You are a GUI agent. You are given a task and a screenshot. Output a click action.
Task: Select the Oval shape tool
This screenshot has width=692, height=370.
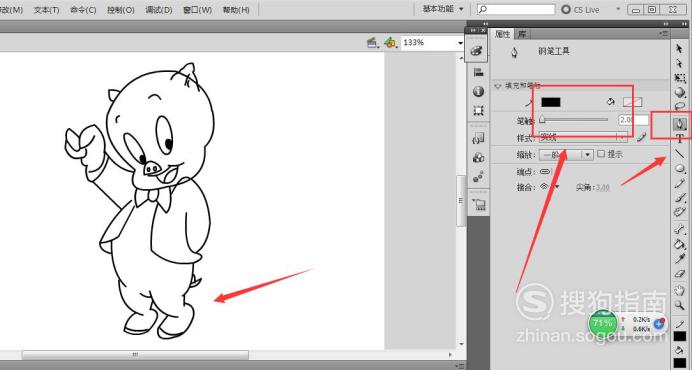tap(680, 169)
